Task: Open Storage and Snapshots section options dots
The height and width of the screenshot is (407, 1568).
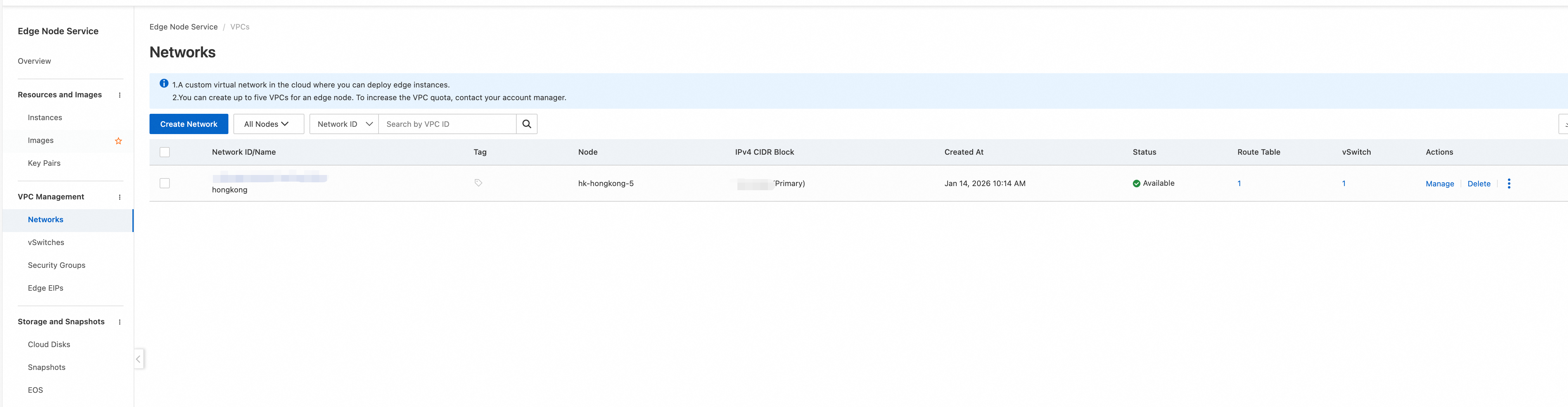Action: point(119,322)
